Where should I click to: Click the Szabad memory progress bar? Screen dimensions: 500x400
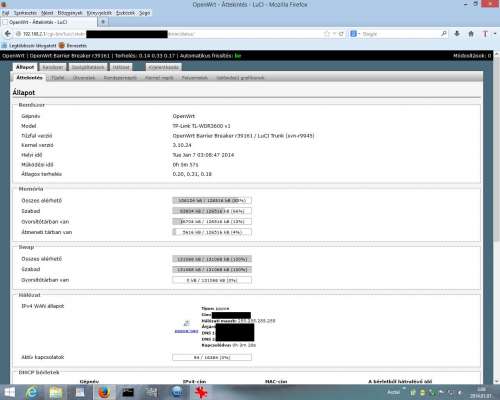tap(212, 211)
